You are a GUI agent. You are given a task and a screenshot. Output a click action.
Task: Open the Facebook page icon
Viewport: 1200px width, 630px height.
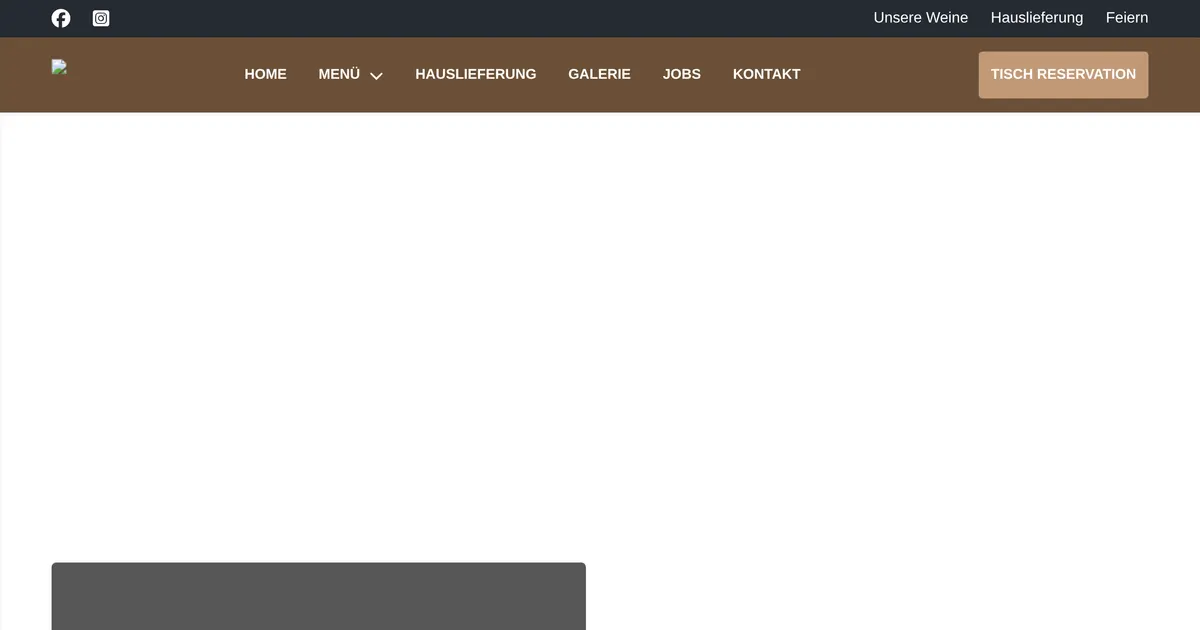click(x=61, y=18)
